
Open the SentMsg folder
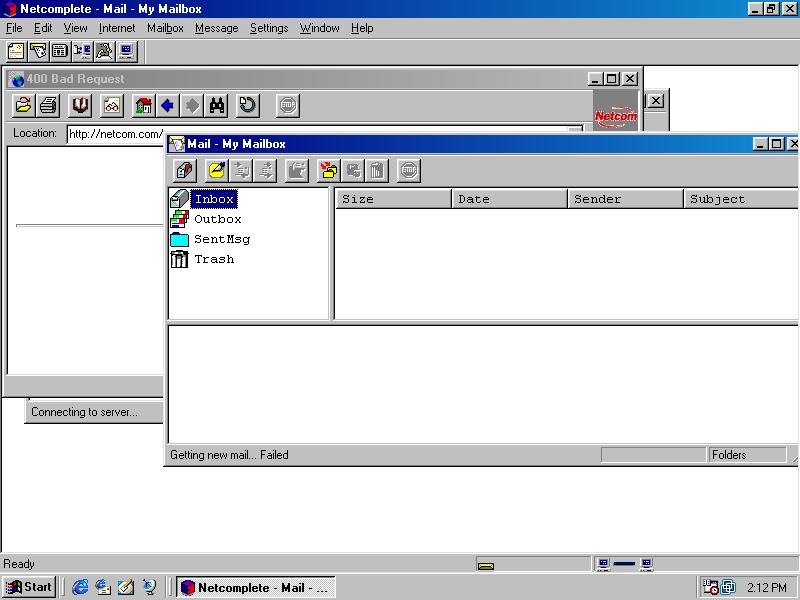tap(221, 239)
